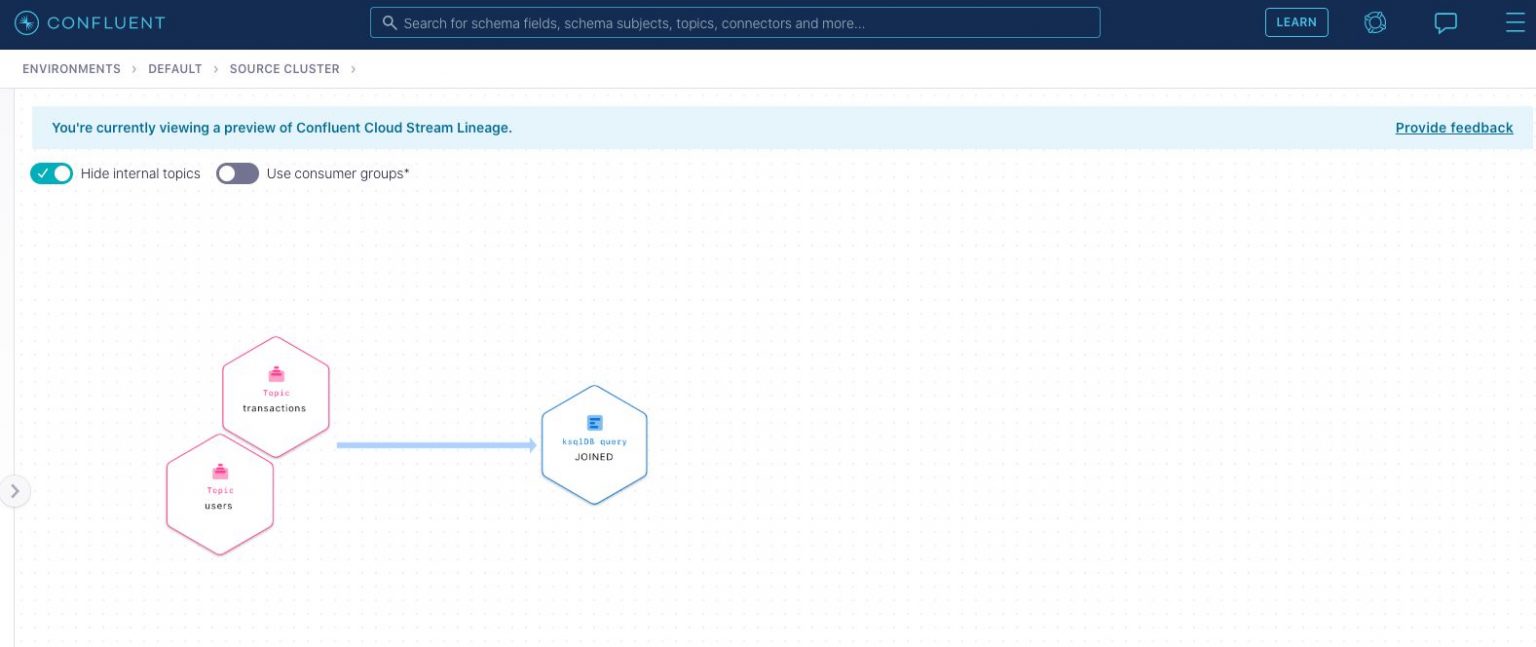Image resolution: width=1536 pixels, height=647 pixels.
Task: Click the ksqlDB query icon inside JOINED node
Action: [x=595, y=423]
